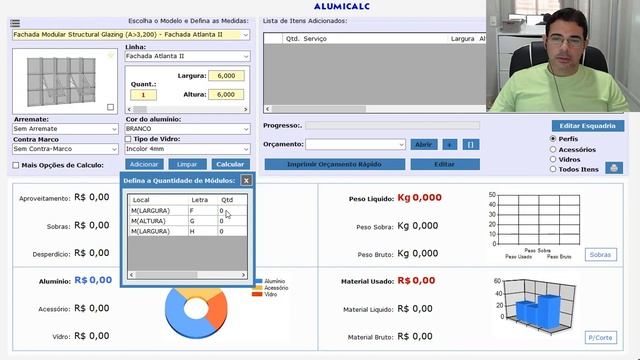Click Imprimir Orçamento Rápido button
This screenshot has height=360, width=640.
point(335,164)
